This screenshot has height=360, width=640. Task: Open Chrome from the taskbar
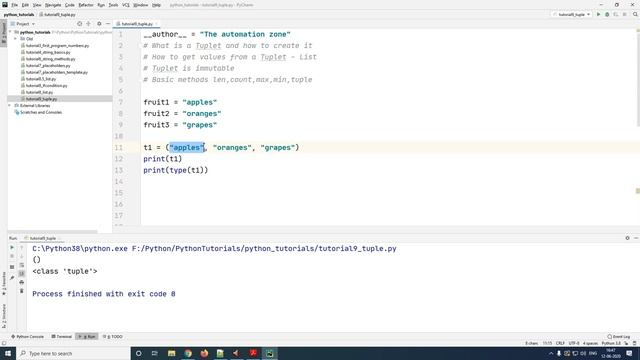click(x=188, y=353)
